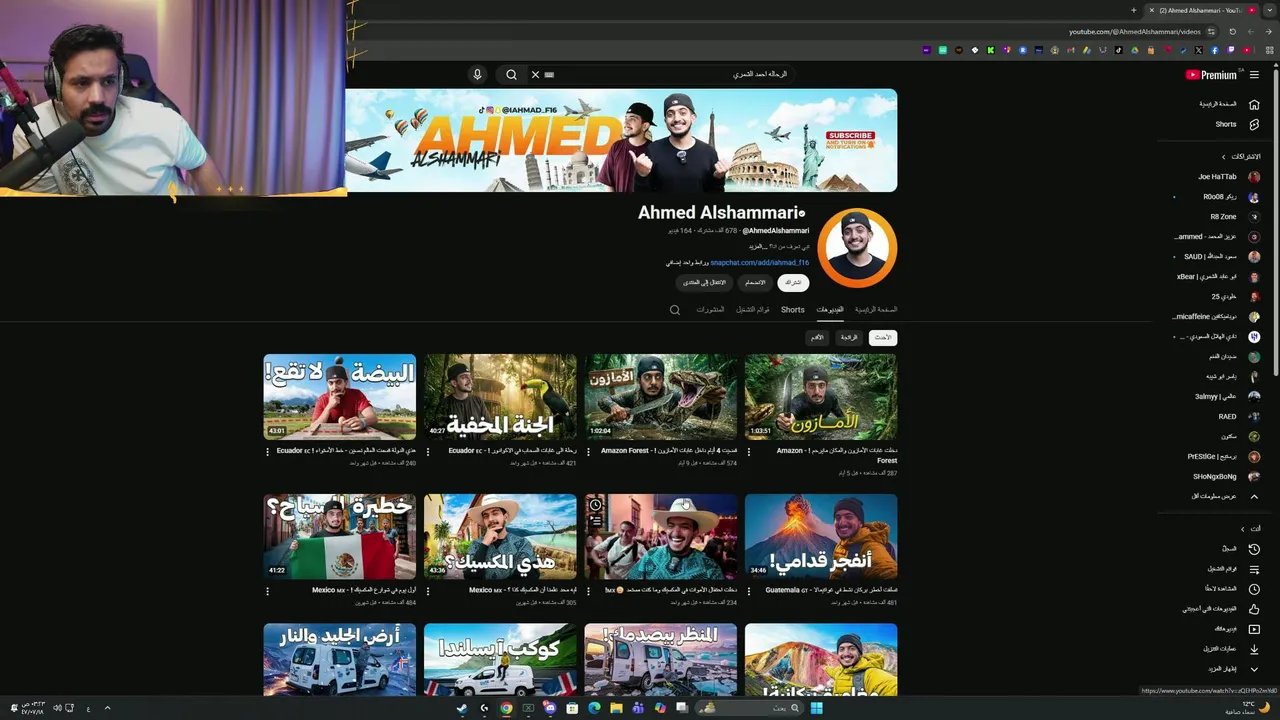Open Shorts icon in the right sidebar

point(1254,124)
